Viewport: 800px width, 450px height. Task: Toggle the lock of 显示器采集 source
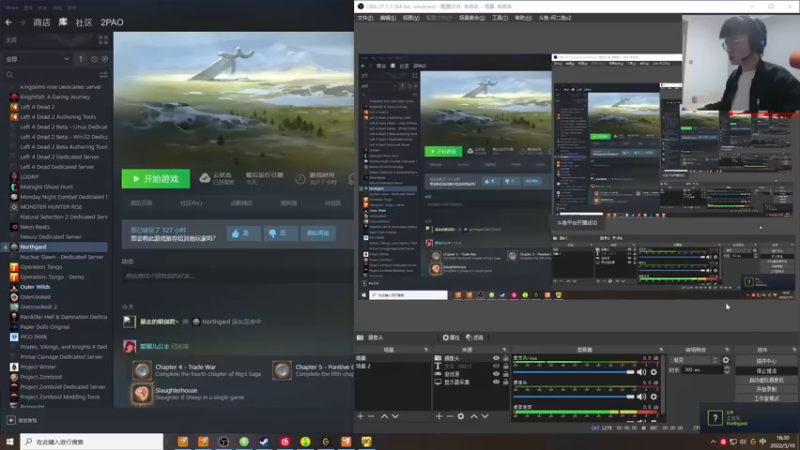click(x=506, y=382)
